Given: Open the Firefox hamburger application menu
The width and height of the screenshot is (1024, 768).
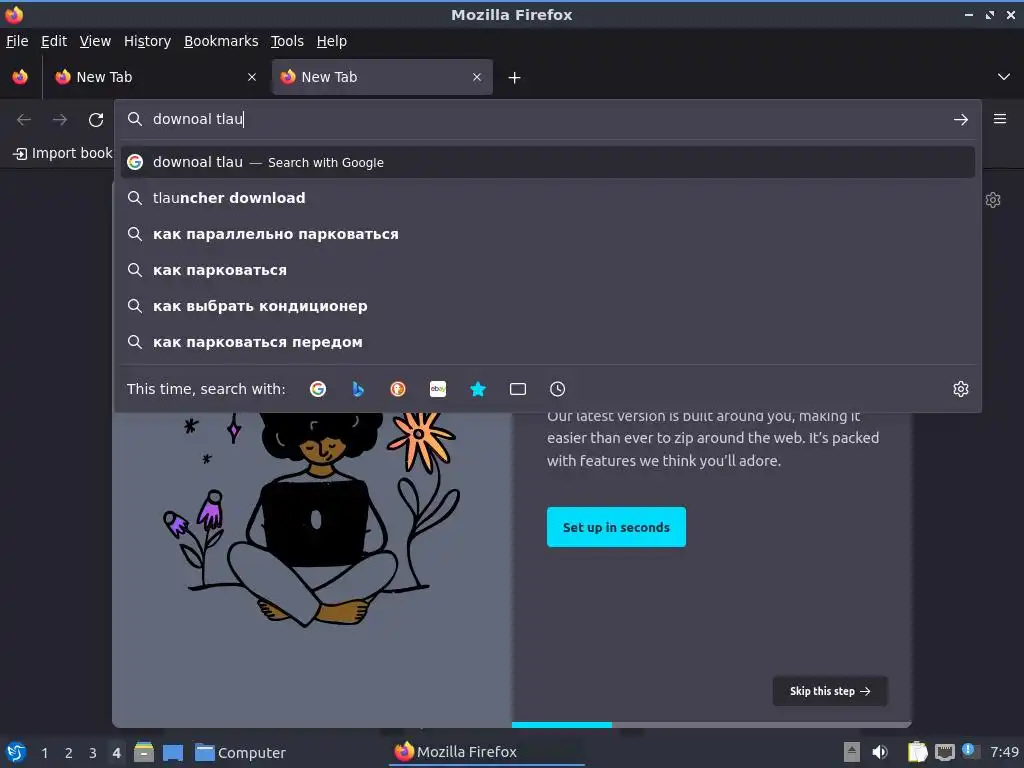Looking at the screenshot, I should [1000, 119].
